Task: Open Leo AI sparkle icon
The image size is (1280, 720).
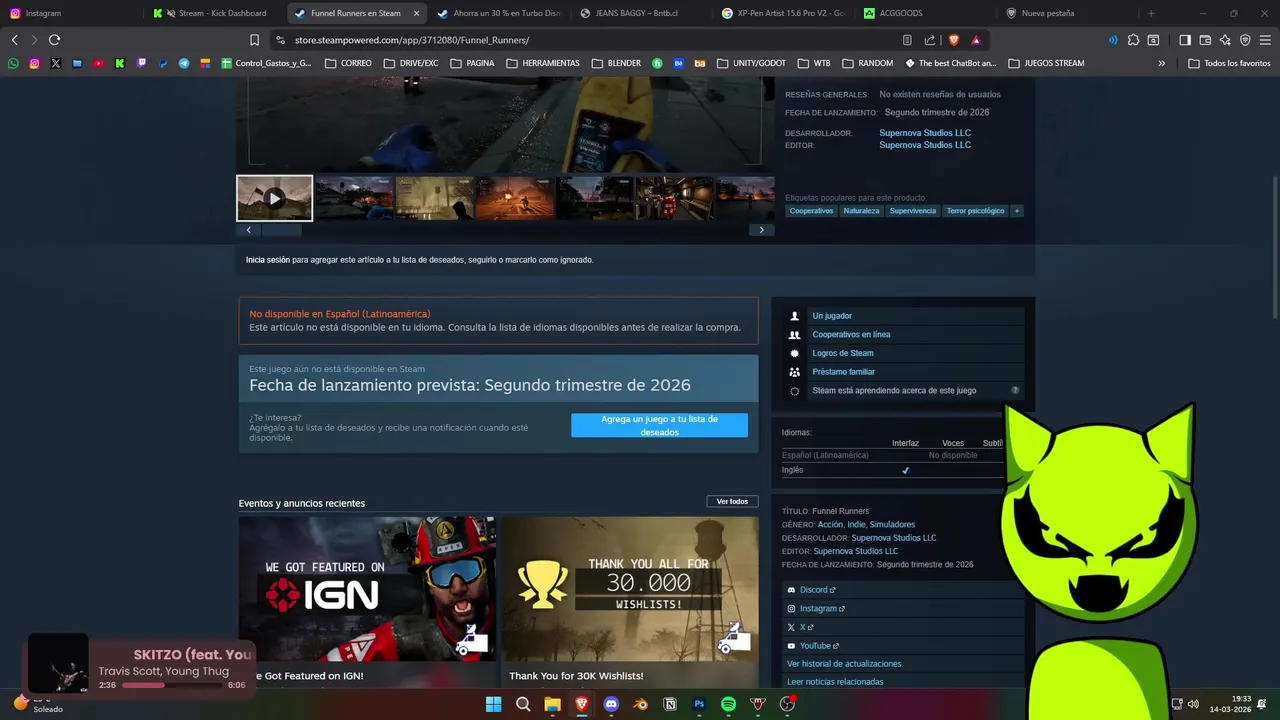Action: tap(1225, 40)
